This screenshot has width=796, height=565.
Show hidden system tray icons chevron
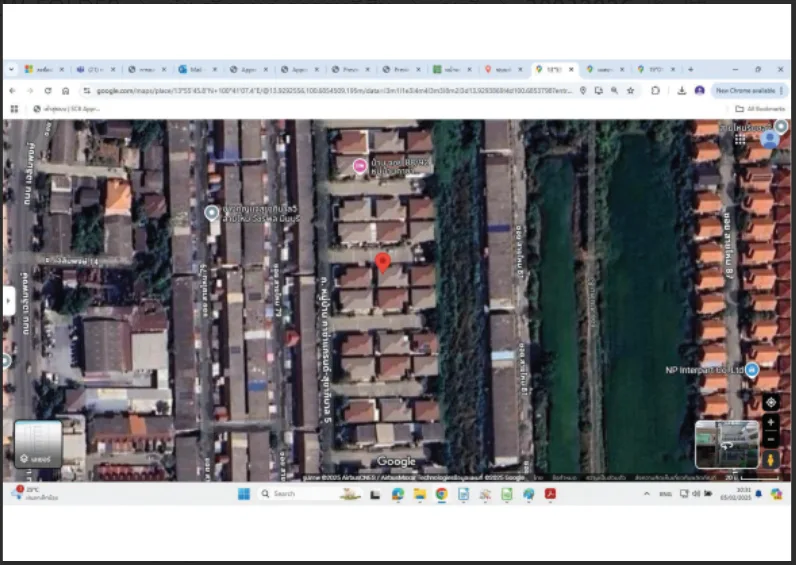(646, 493)
